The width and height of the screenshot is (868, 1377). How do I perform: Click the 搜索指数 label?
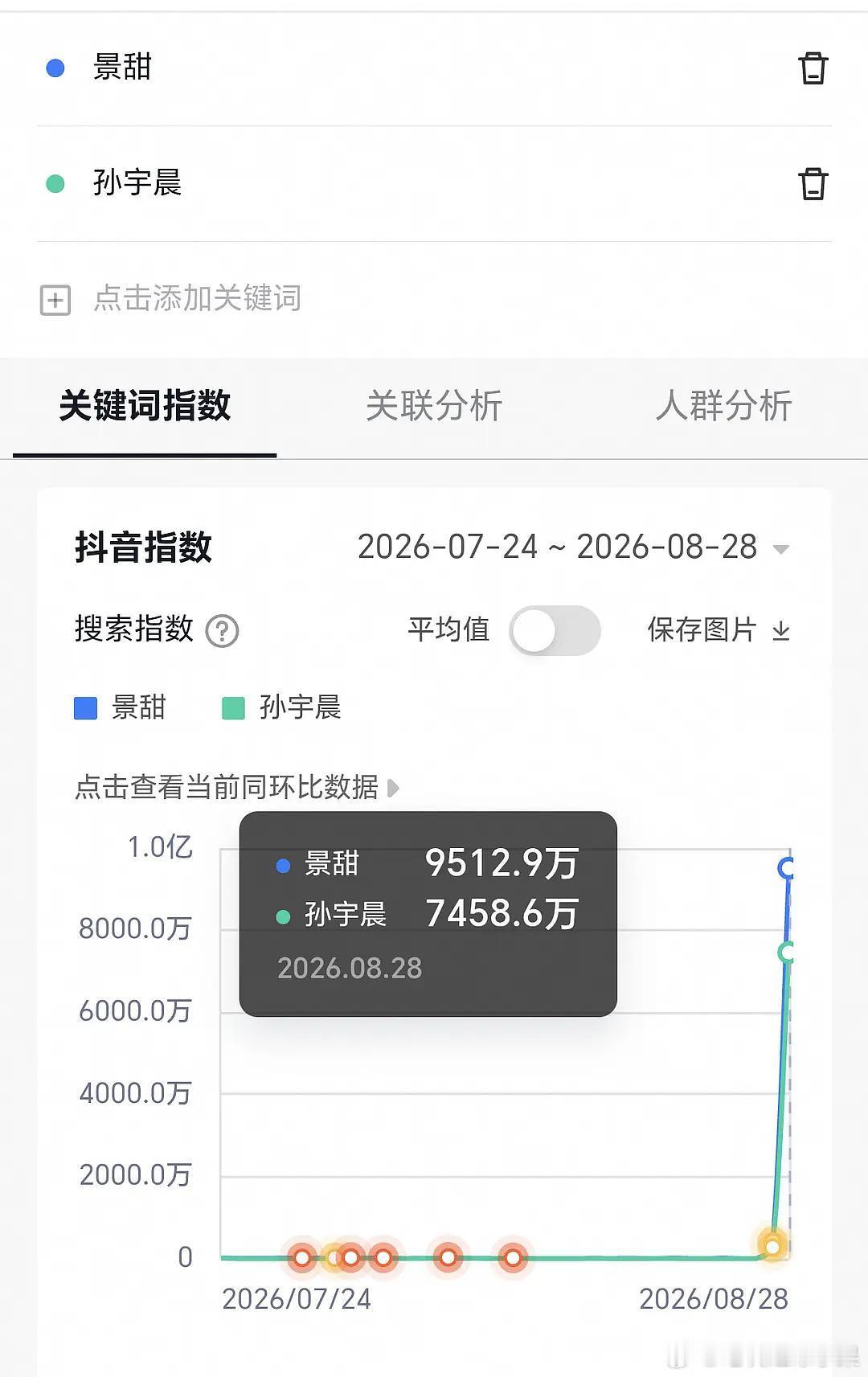click(x=134, y=629)
